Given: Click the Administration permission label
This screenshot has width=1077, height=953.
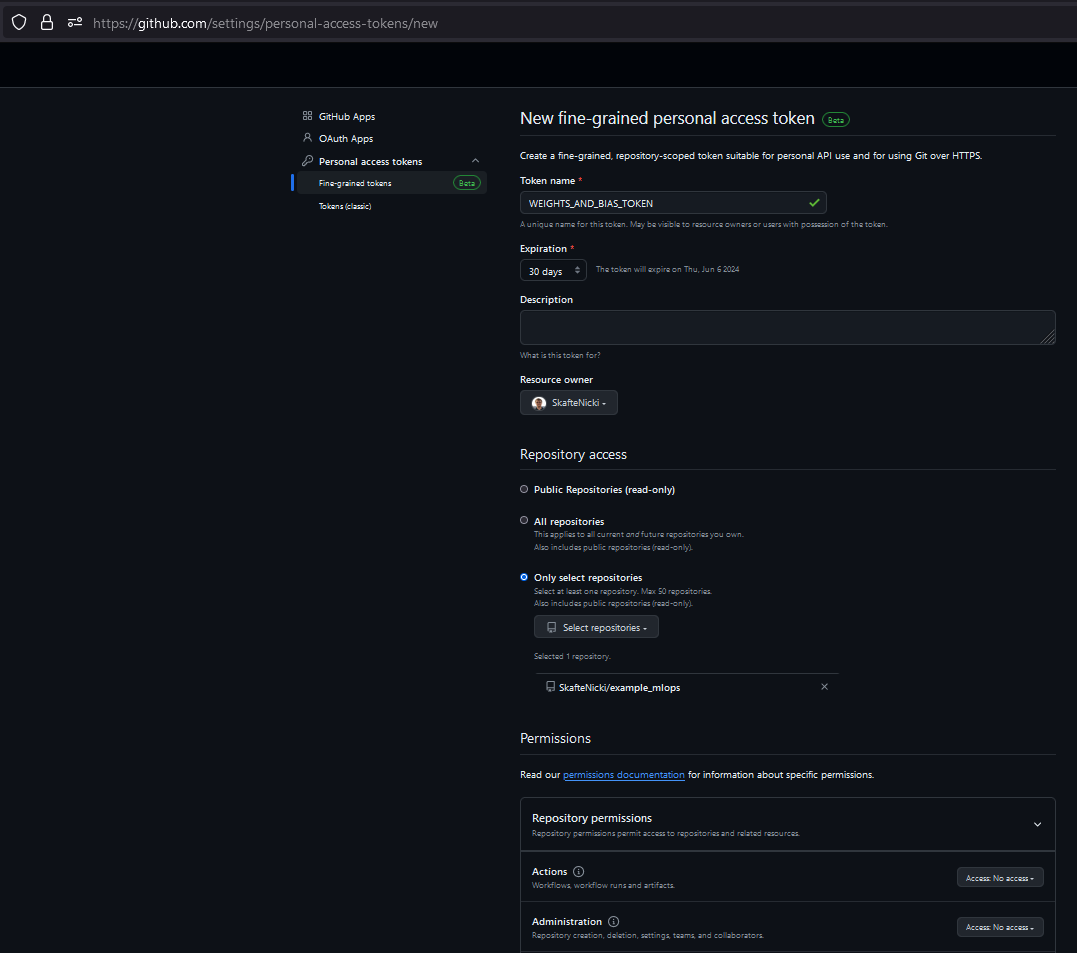Looking at the screenshot, I should [x=567, y=921].
